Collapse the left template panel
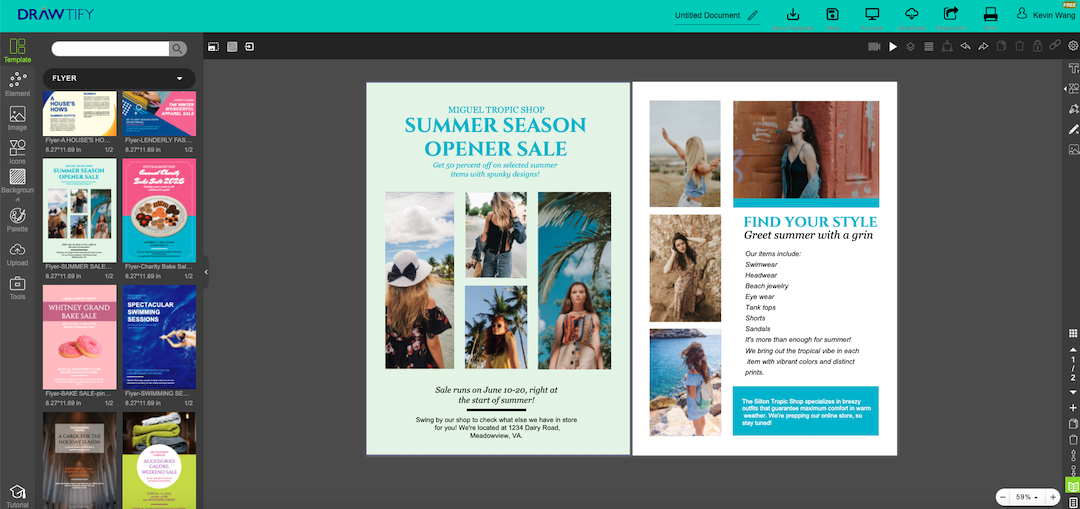1080x509 pixels. [x=205, y=273]
